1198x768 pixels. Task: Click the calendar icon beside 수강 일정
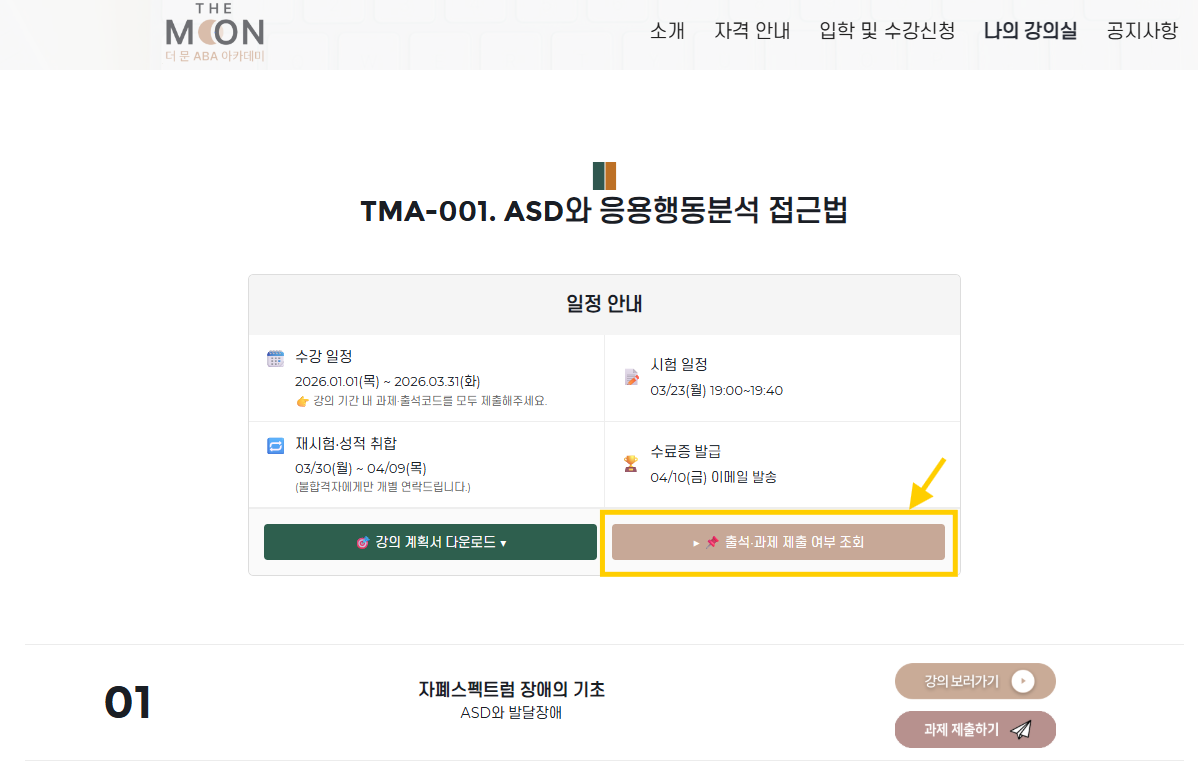[275, 359]
